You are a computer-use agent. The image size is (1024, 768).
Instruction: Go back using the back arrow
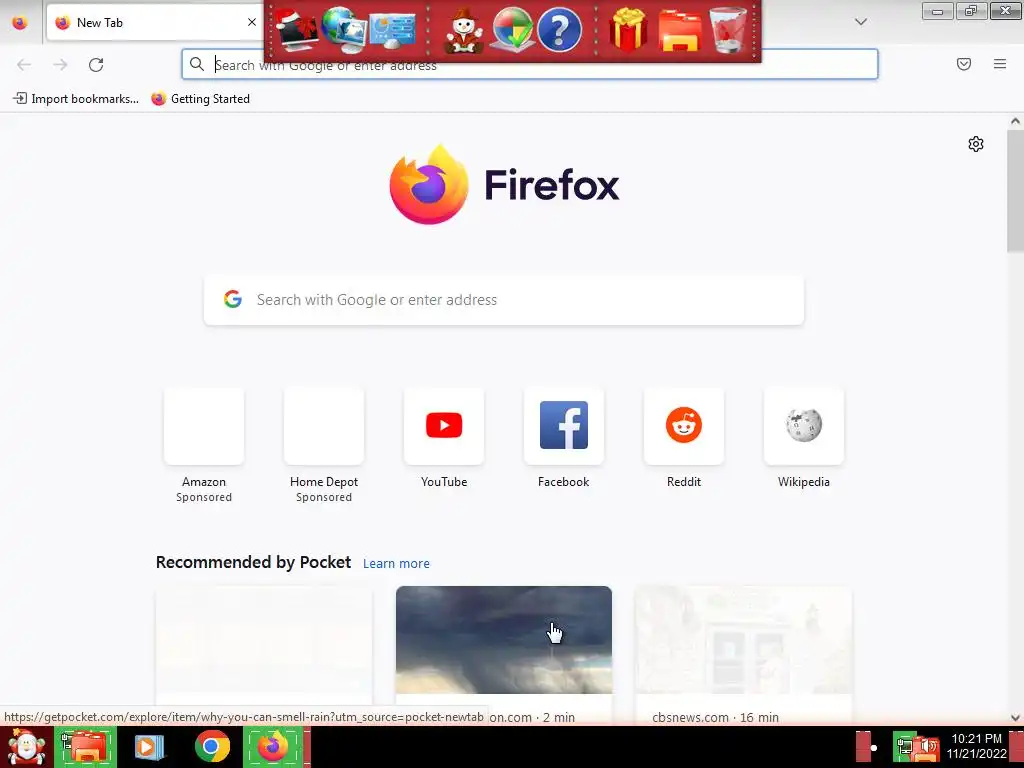[x=24, y=64]
